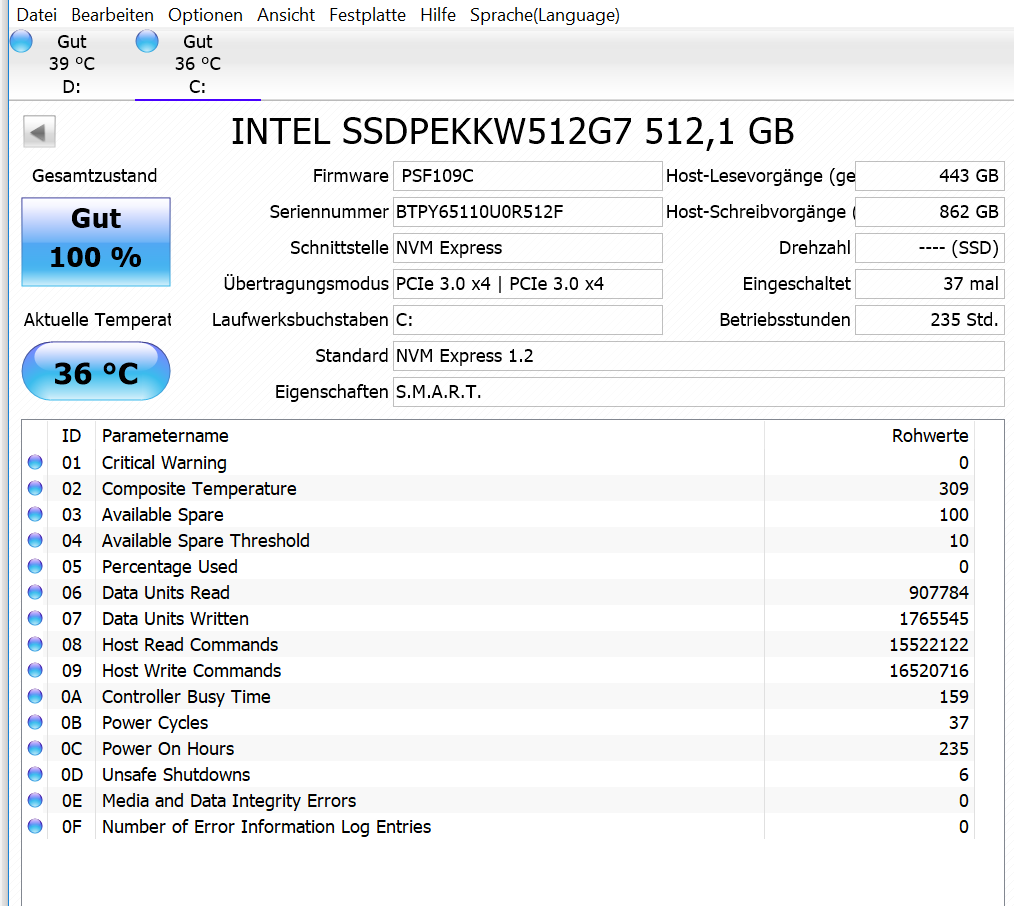Click the ID column header
1014x906 pixels.
71,436
